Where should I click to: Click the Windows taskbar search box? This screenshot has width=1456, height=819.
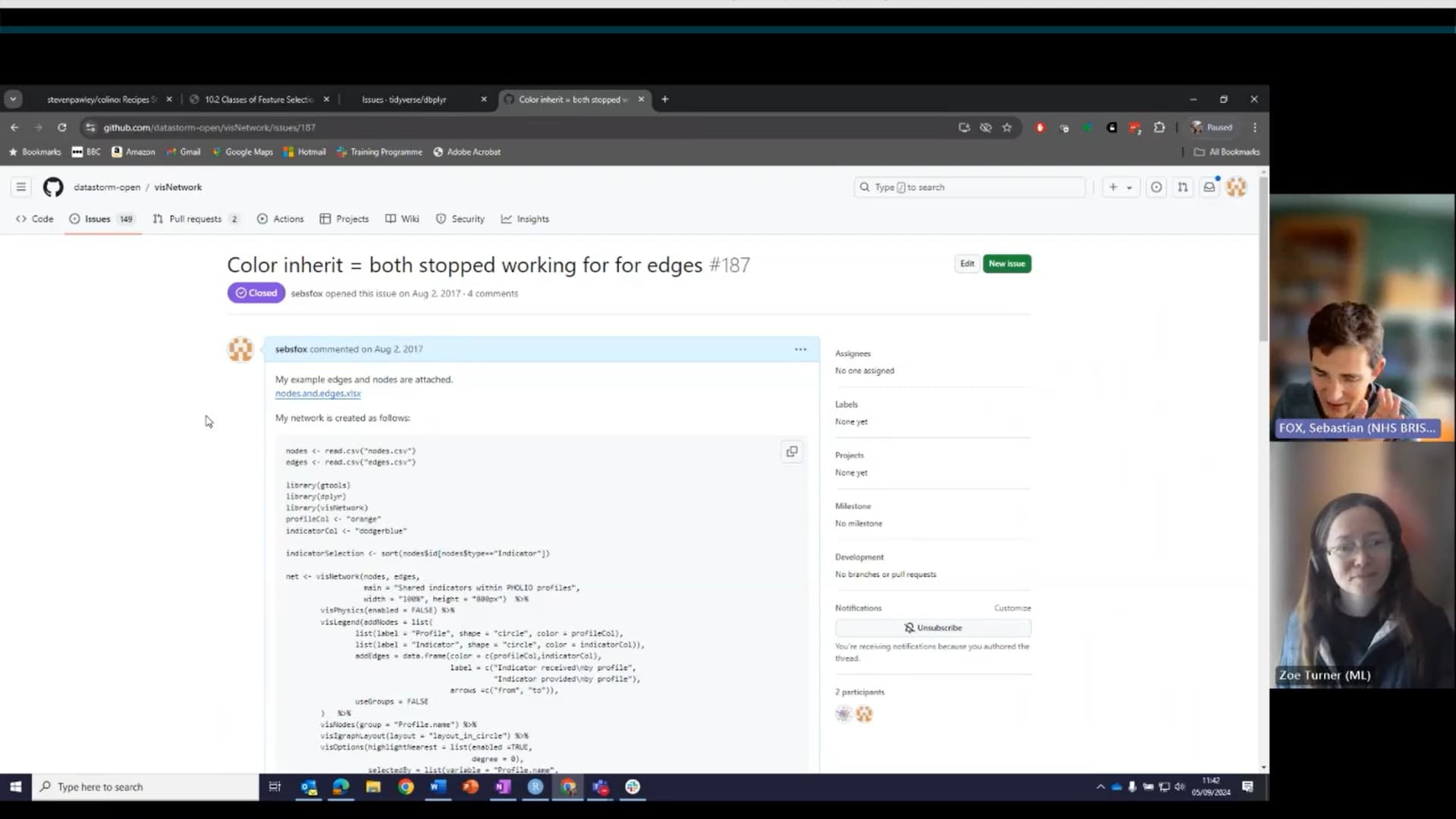[146, 787]
